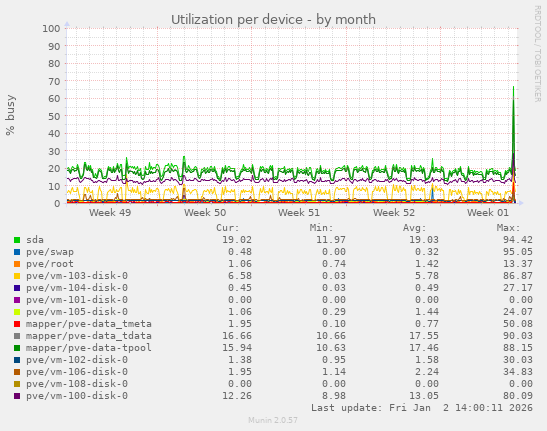
Task: Click the 'Week 51' x-axis label
Action: point(299,213)
